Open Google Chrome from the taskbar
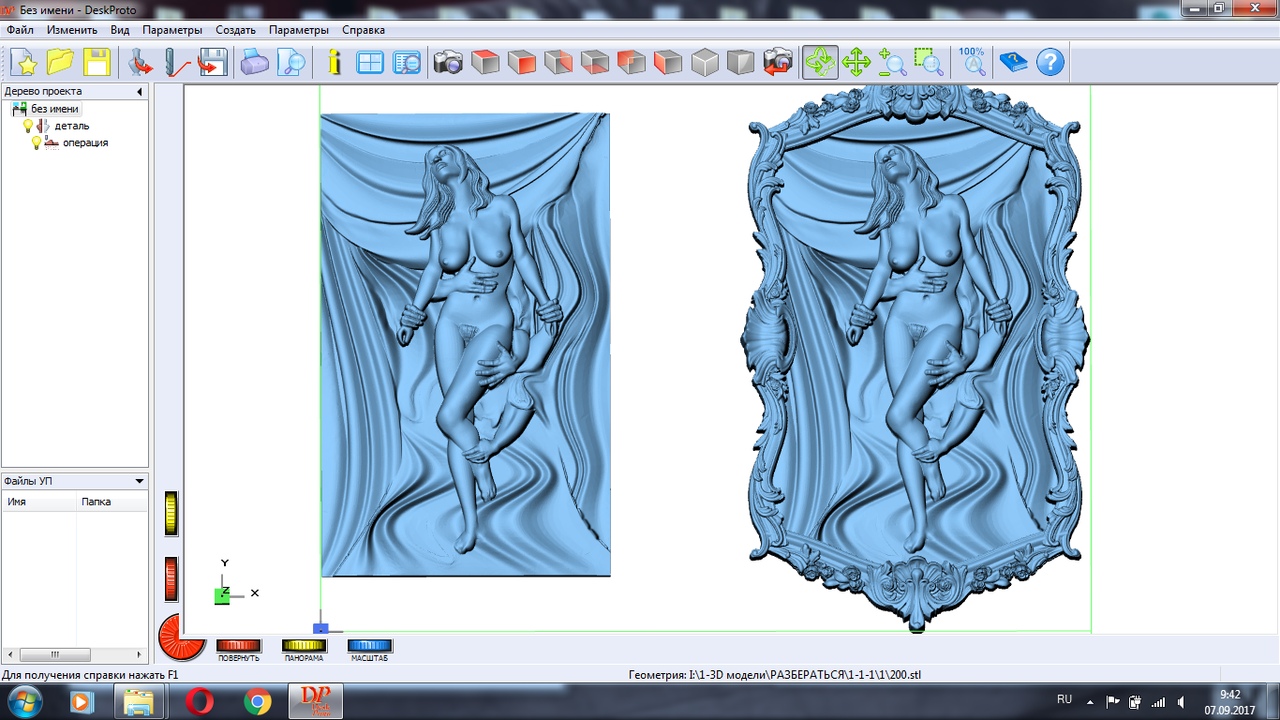 (257, 703)
